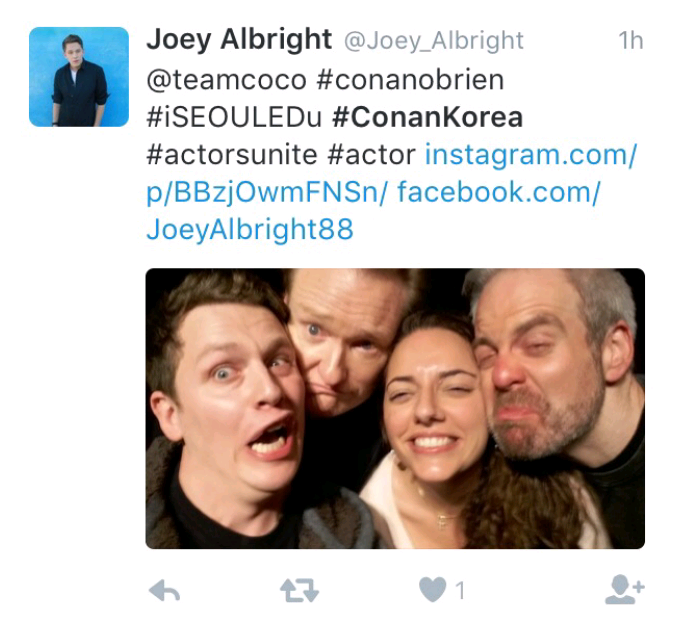Viewport: 681px width, 628px height.
Task: Open the bold #ConanKorea hashtag
Action: (428, 117)
